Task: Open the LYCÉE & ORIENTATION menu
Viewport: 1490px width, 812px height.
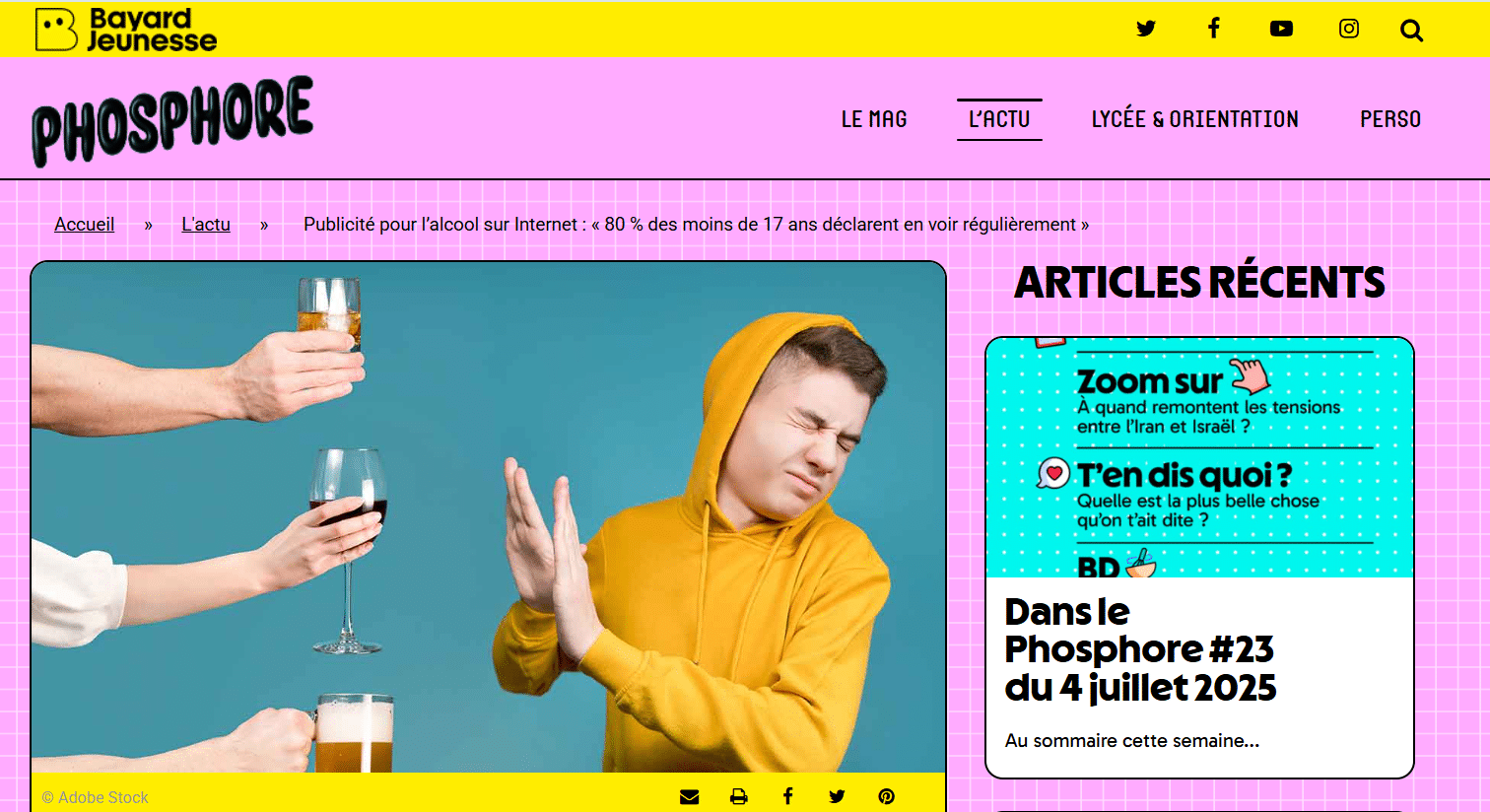Action: [x=1194, y=119]
